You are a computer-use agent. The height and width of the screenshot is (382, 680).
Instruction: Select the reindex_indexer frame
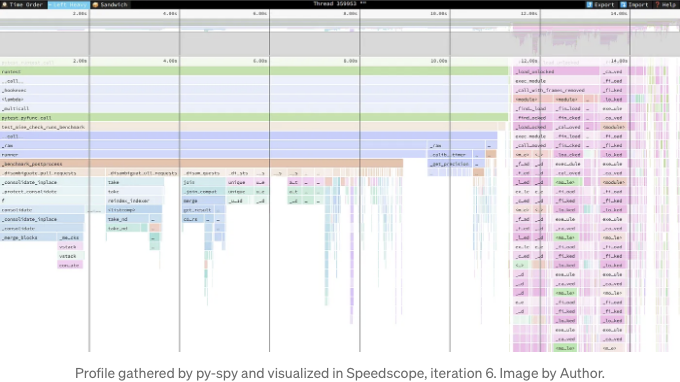135,201
